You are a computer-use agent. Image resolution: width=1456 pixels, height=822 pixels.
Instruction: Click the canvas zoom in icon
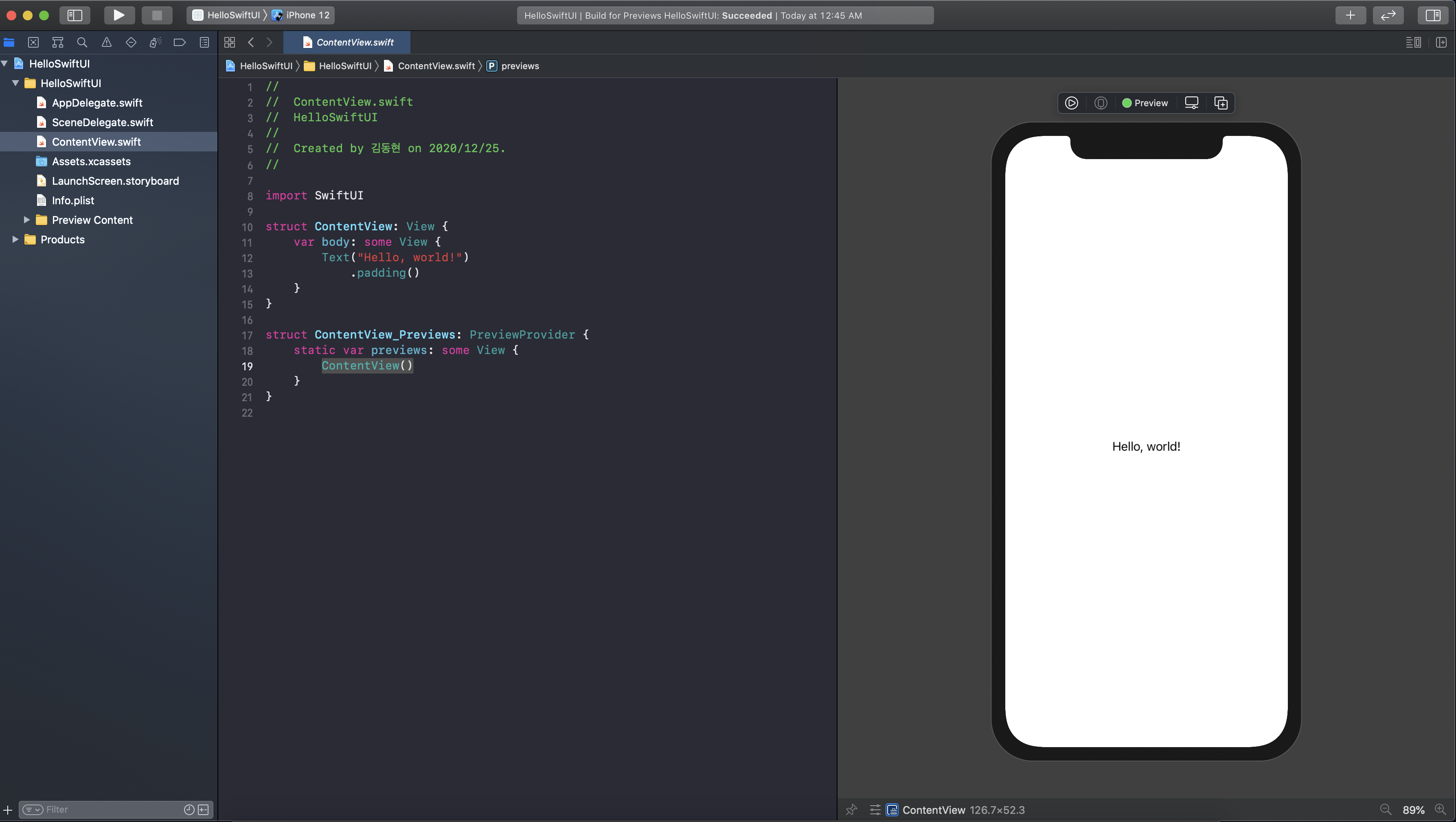1440,809
